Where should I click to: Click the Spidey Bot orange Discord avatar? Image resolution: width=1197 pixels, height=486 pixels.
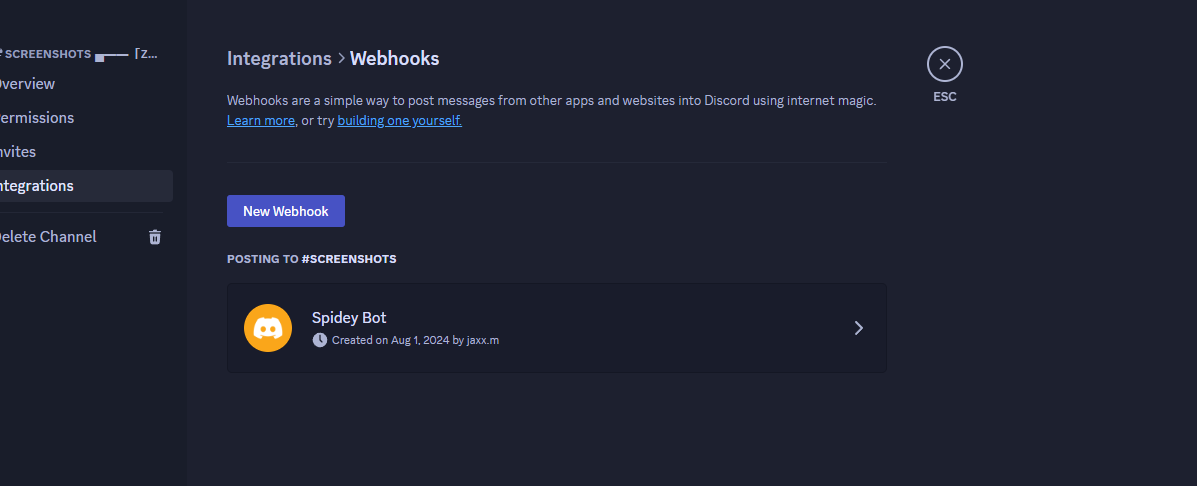click(268, 328)
